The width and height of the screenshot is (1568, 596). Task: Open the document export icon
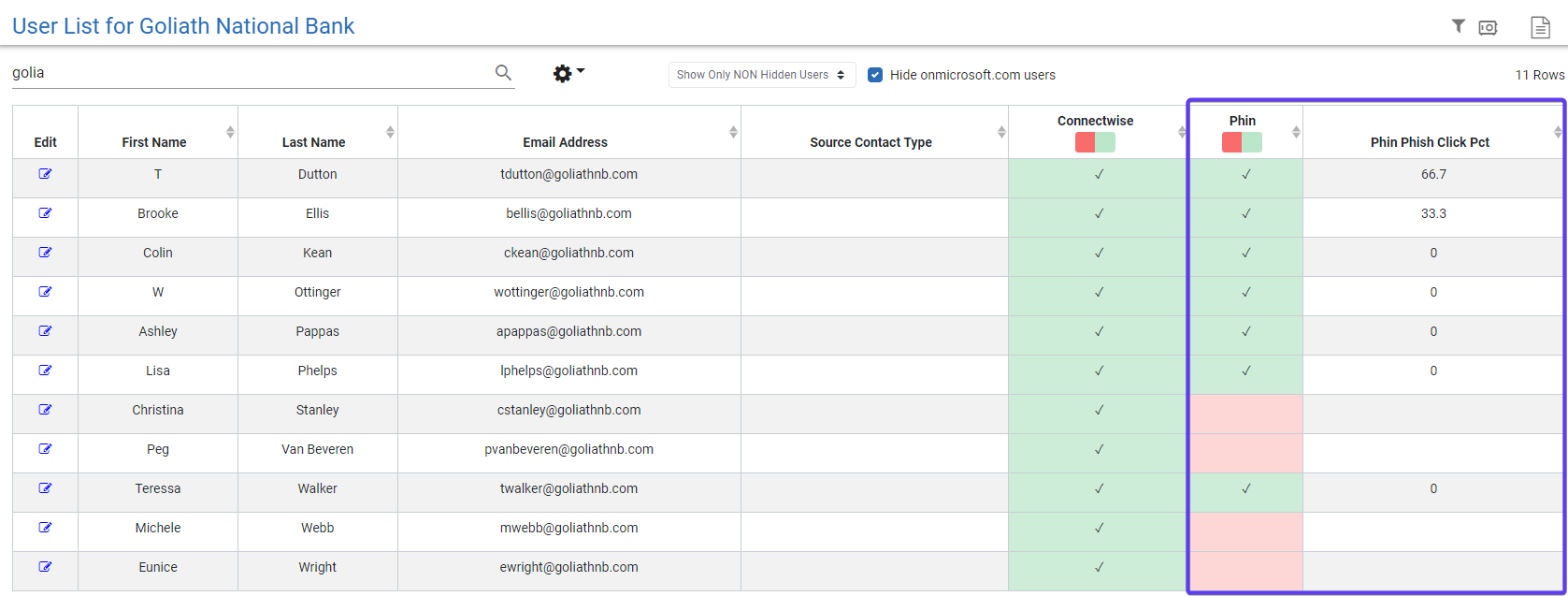pos(1540,28)
